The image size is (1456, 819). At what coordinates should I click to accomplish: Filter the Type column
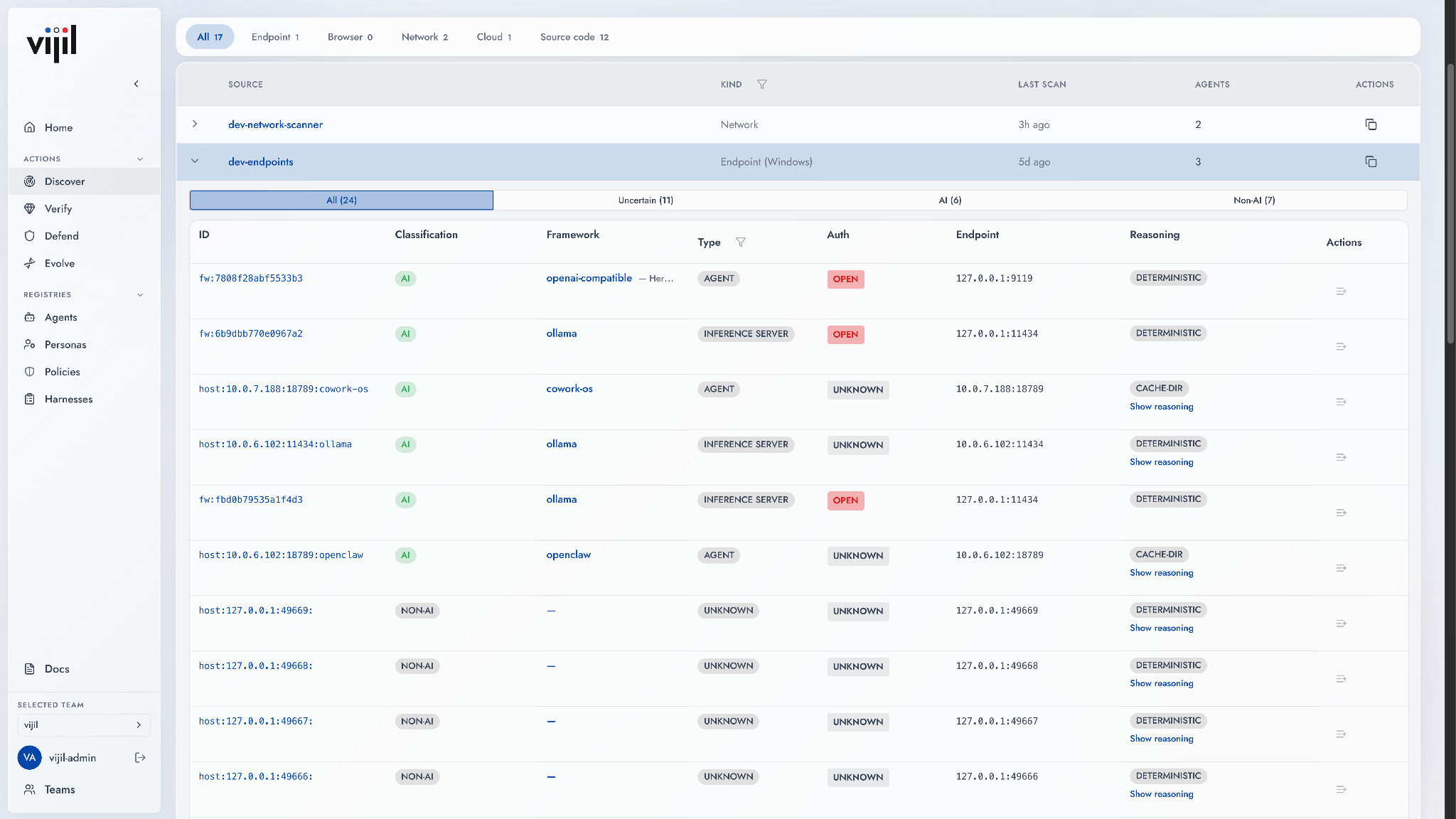point(741,242)
